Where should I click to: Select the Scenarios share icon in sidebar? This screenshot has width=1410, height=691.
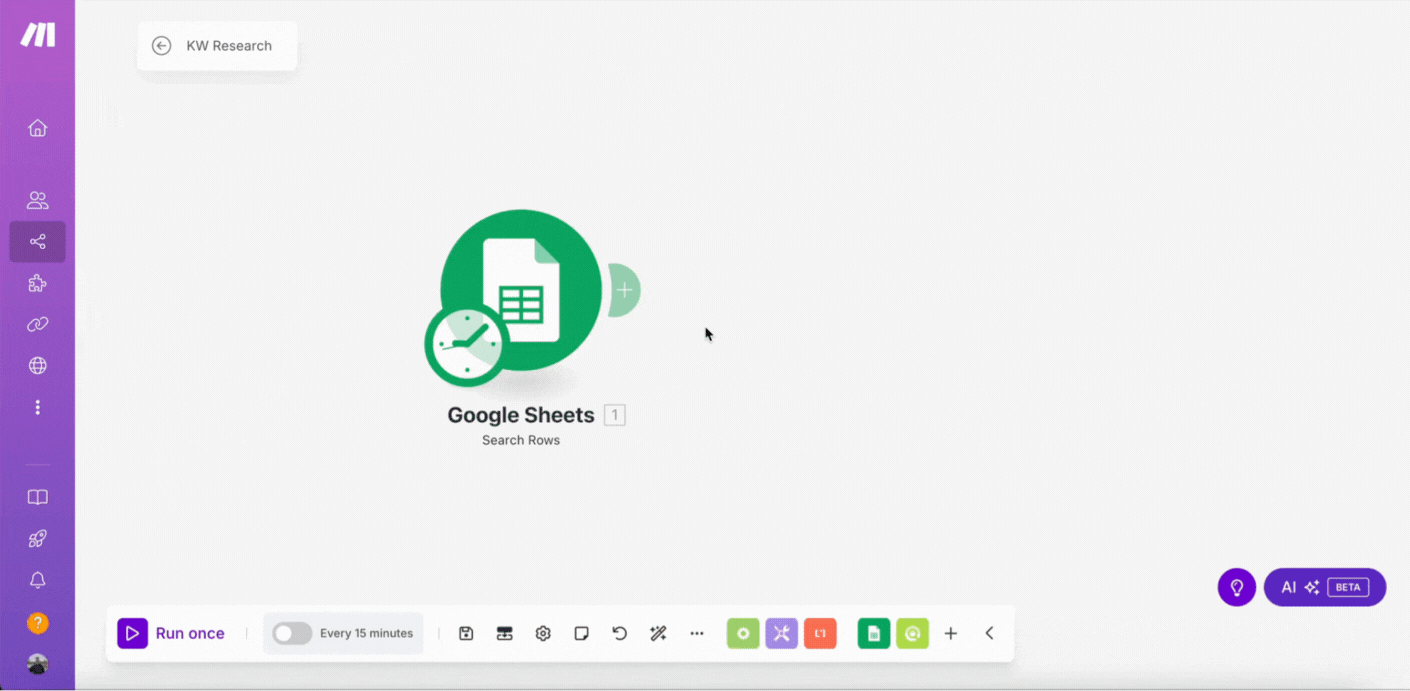coord(38,242)
